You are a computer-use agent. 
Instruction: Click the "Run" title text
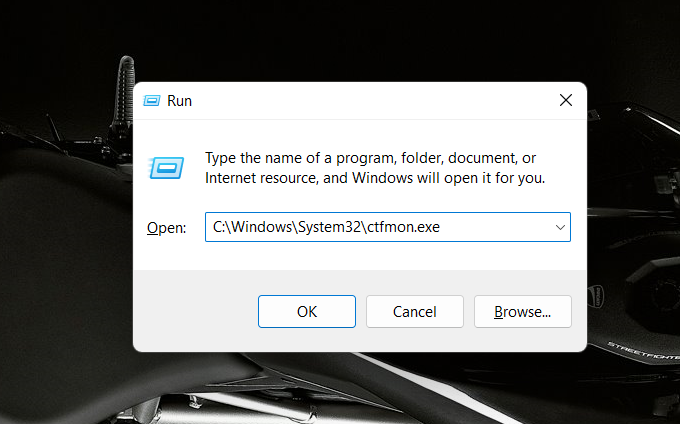pos(180,101)
